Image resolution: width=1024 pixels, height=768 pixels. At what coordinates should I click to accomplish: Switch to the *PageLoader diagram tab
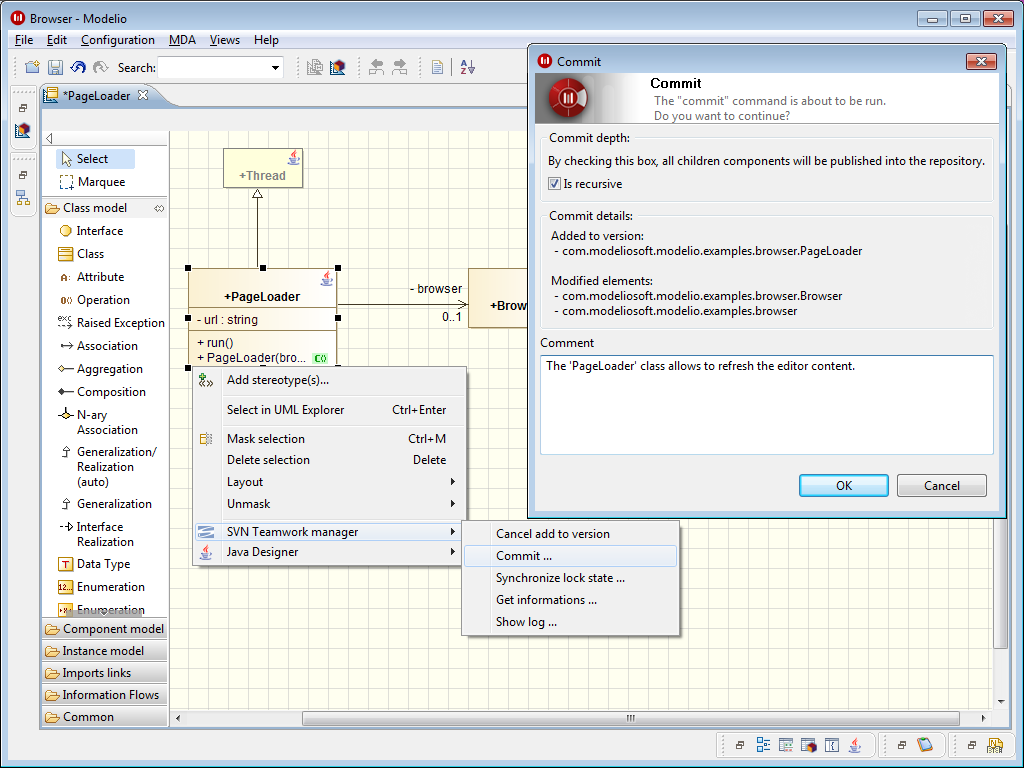tap(97, 95)
